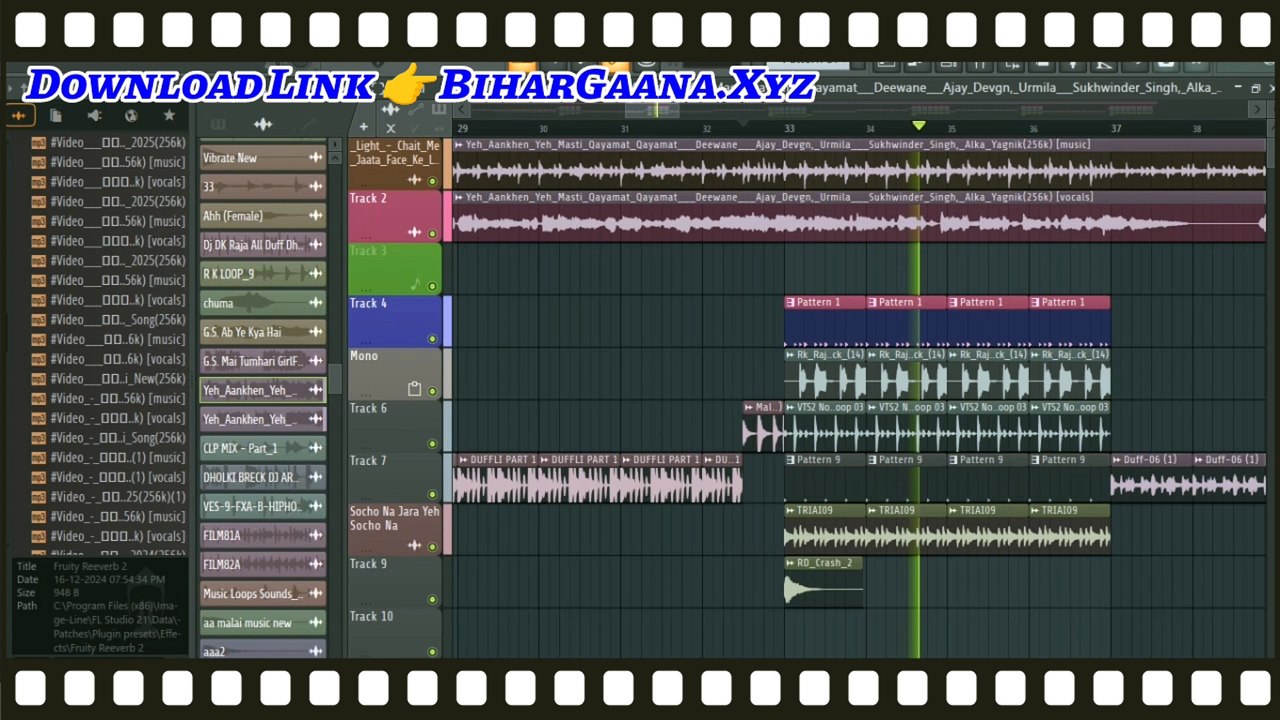Click picker panel vertical scrollbar thumb
The width and height of the screenshot is (1280, 720).
pos(336,378)
